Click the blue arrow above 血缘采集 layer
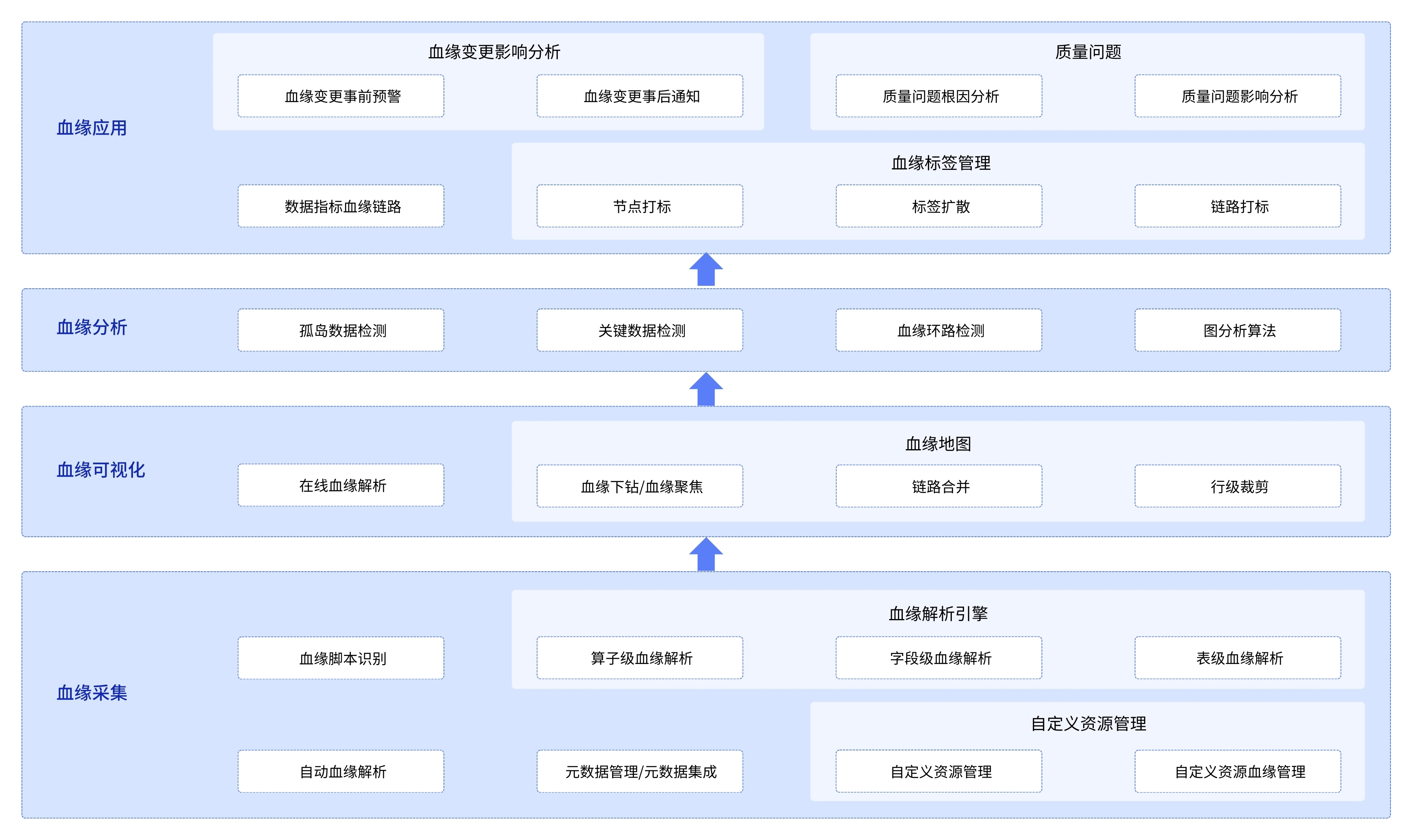The height and width of the screenshot is (840, 1414). 706,555
